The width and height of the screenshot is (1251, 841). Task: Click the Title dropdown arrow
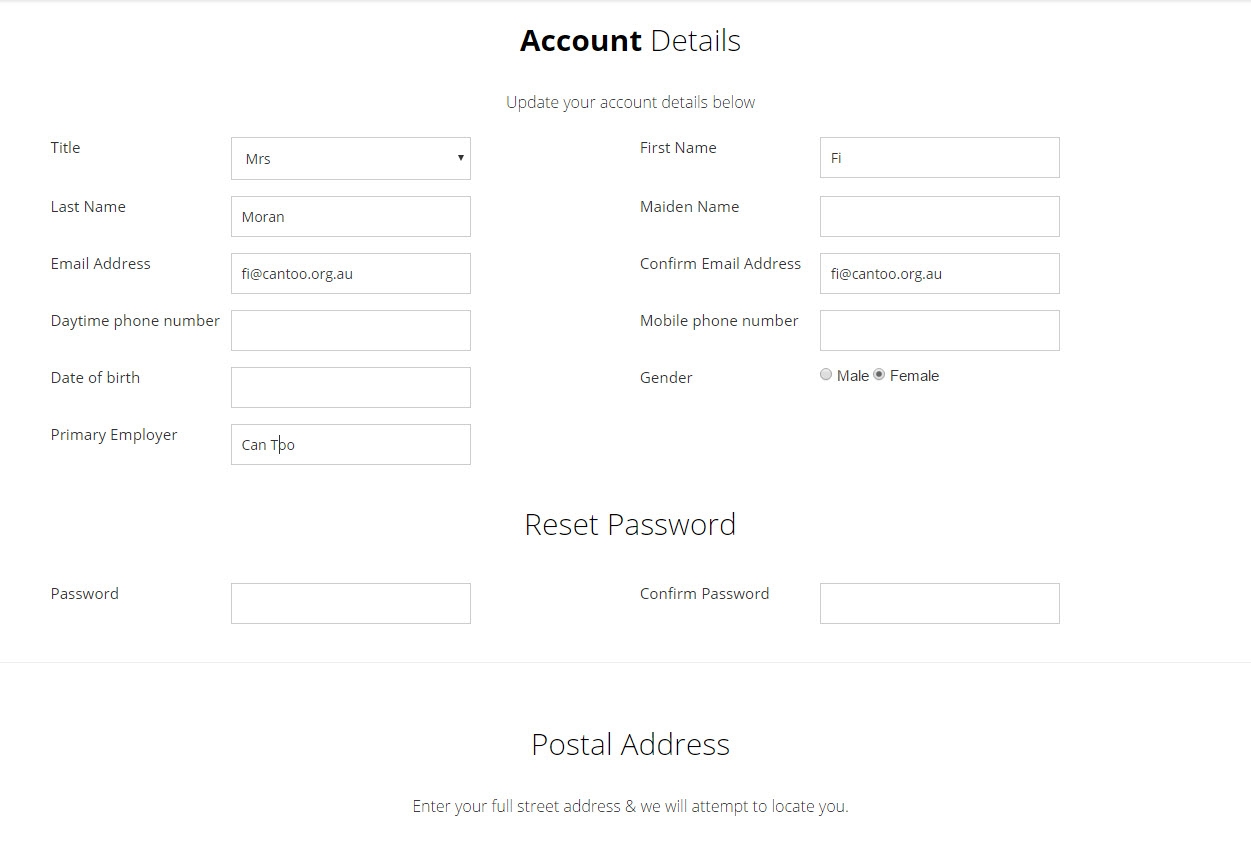coord(460,158)
